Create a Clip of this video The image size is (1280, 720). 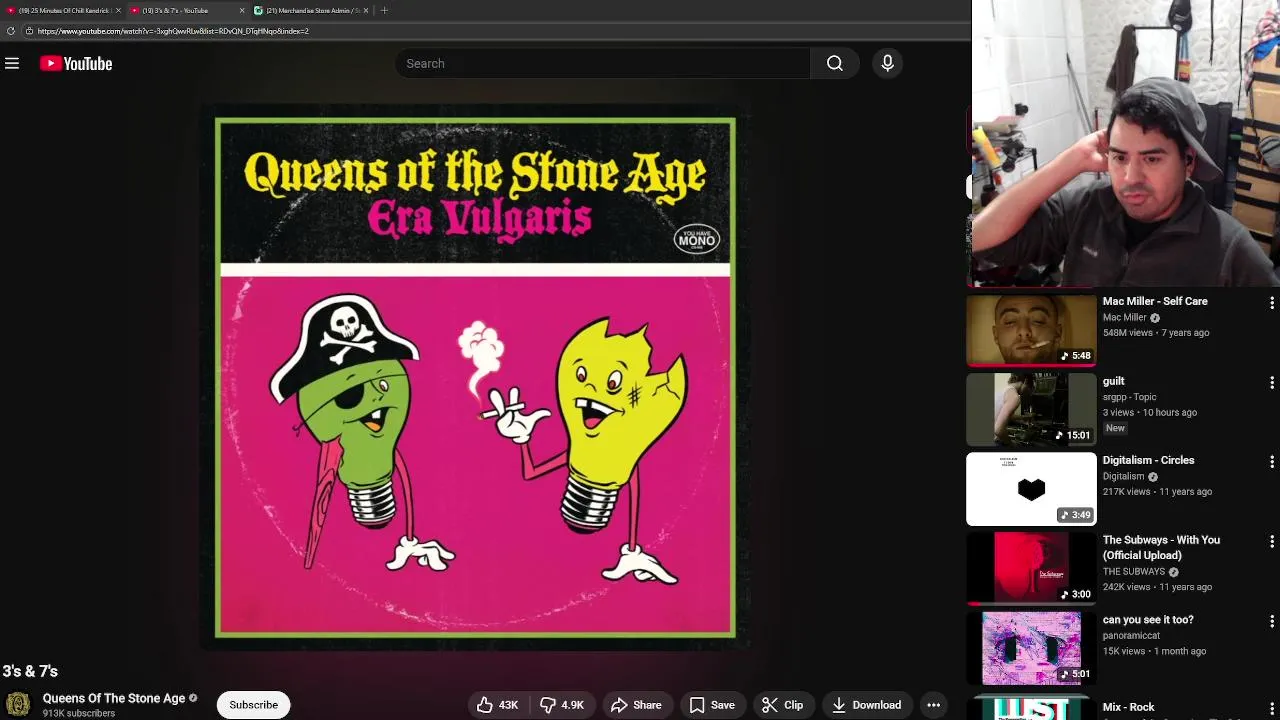[x=783, y=705]
